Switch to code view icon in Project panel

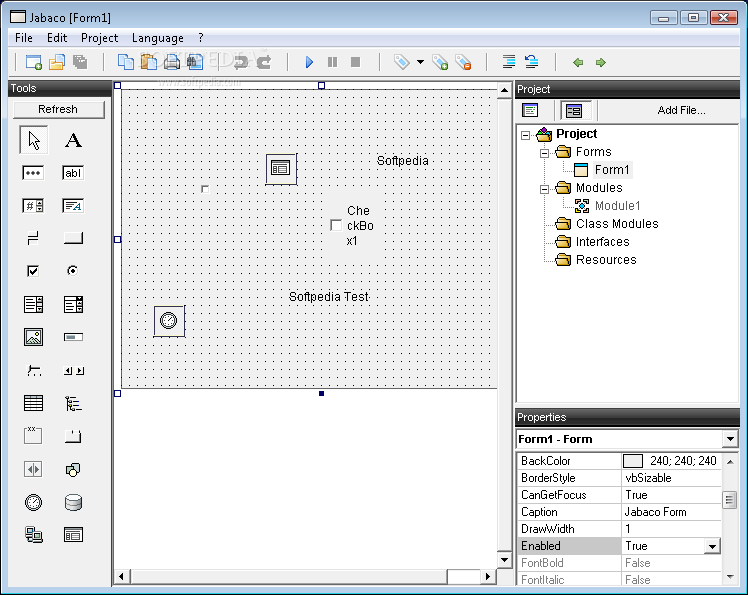click(x=530, y=110)
